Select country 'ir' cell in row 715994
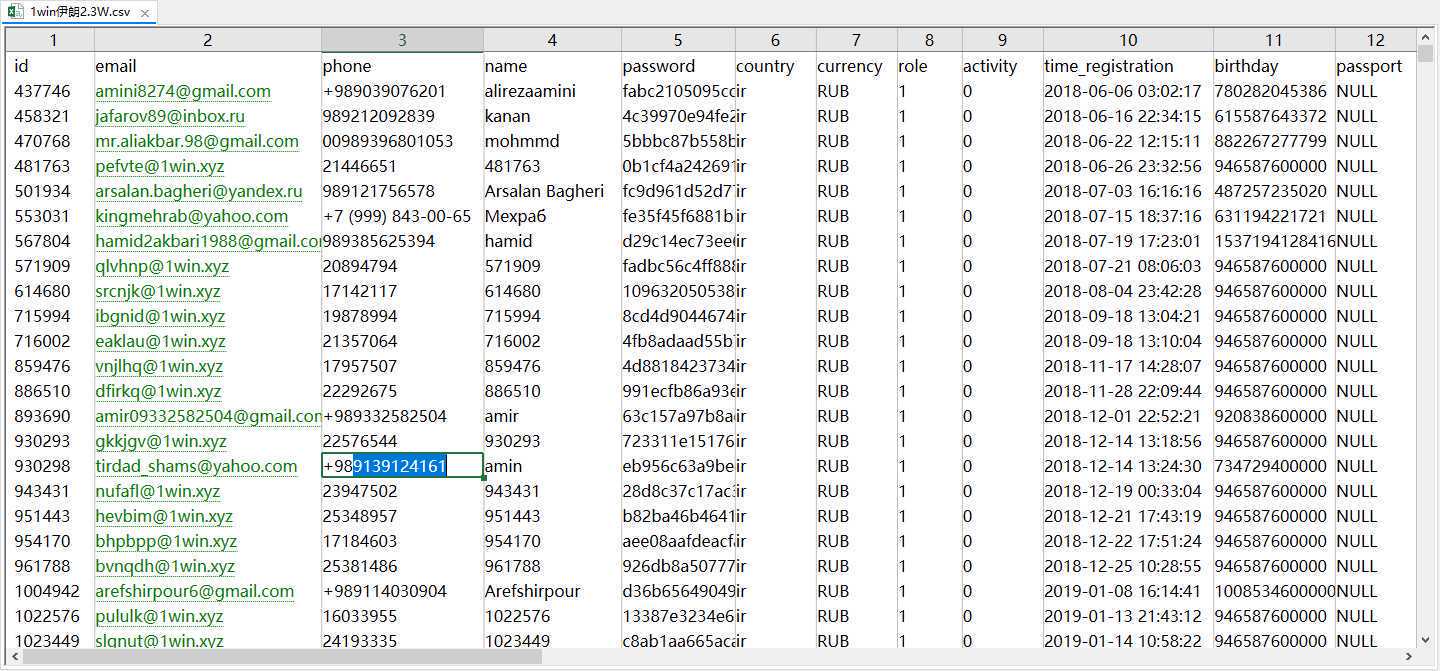The width and height of the screenshot is (1440, 671). 775,316
